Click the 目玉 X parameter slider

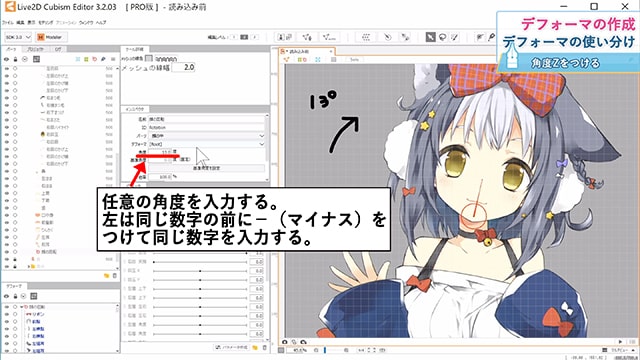pyautogui.click(x=200, y=271)
